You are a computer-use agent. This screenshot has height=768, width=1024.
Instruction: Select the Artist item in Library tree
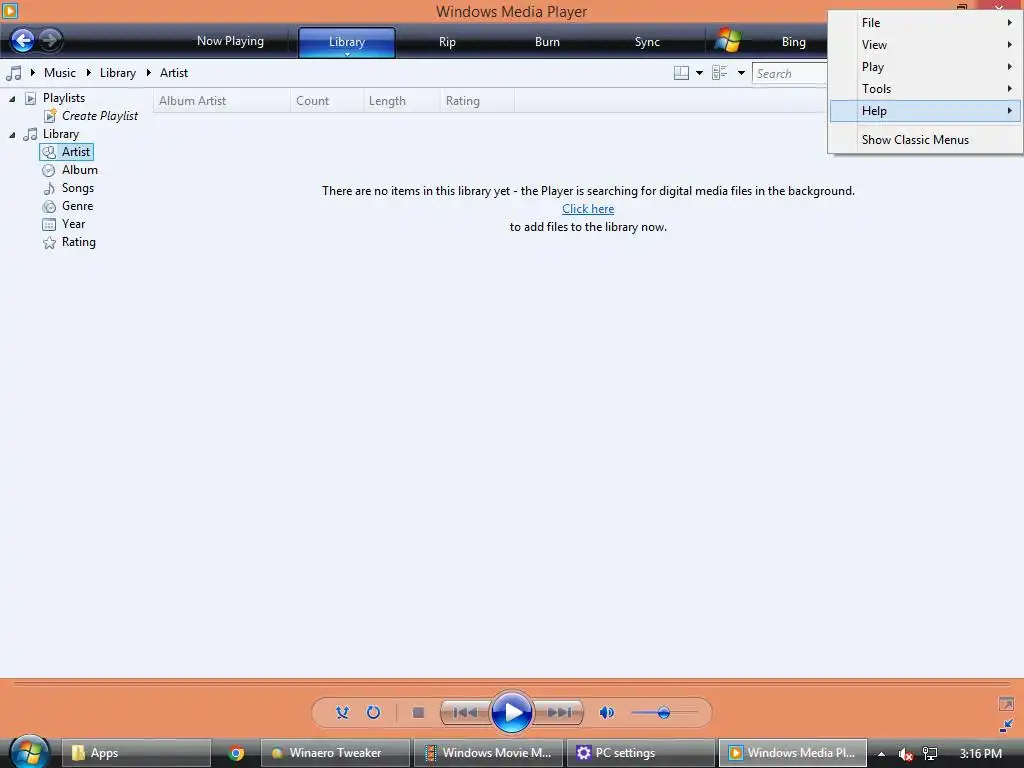click(67, 152)
